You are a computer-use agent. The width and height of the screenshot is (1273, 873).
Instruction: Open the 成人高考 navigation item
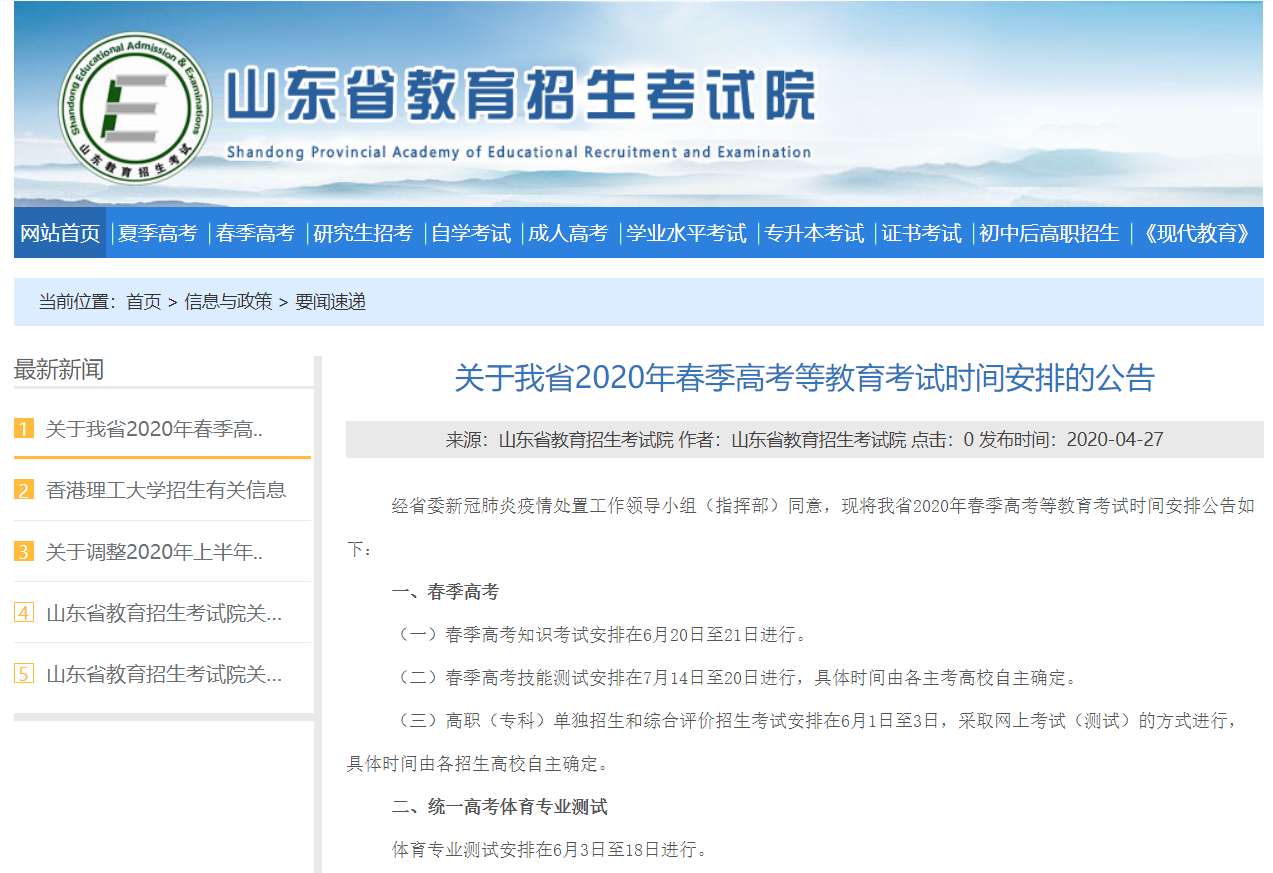click(568, 233)
